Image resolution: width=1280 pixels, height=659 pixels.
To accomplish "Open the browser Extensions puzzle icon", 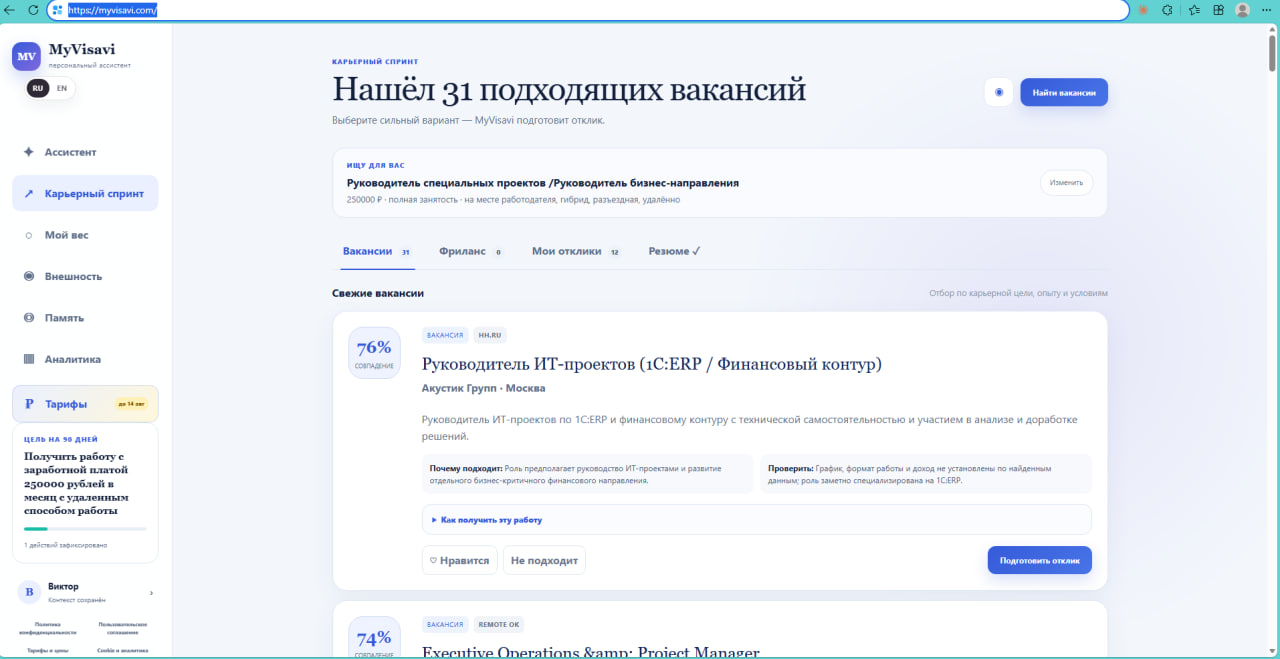I will point(1167,10).
